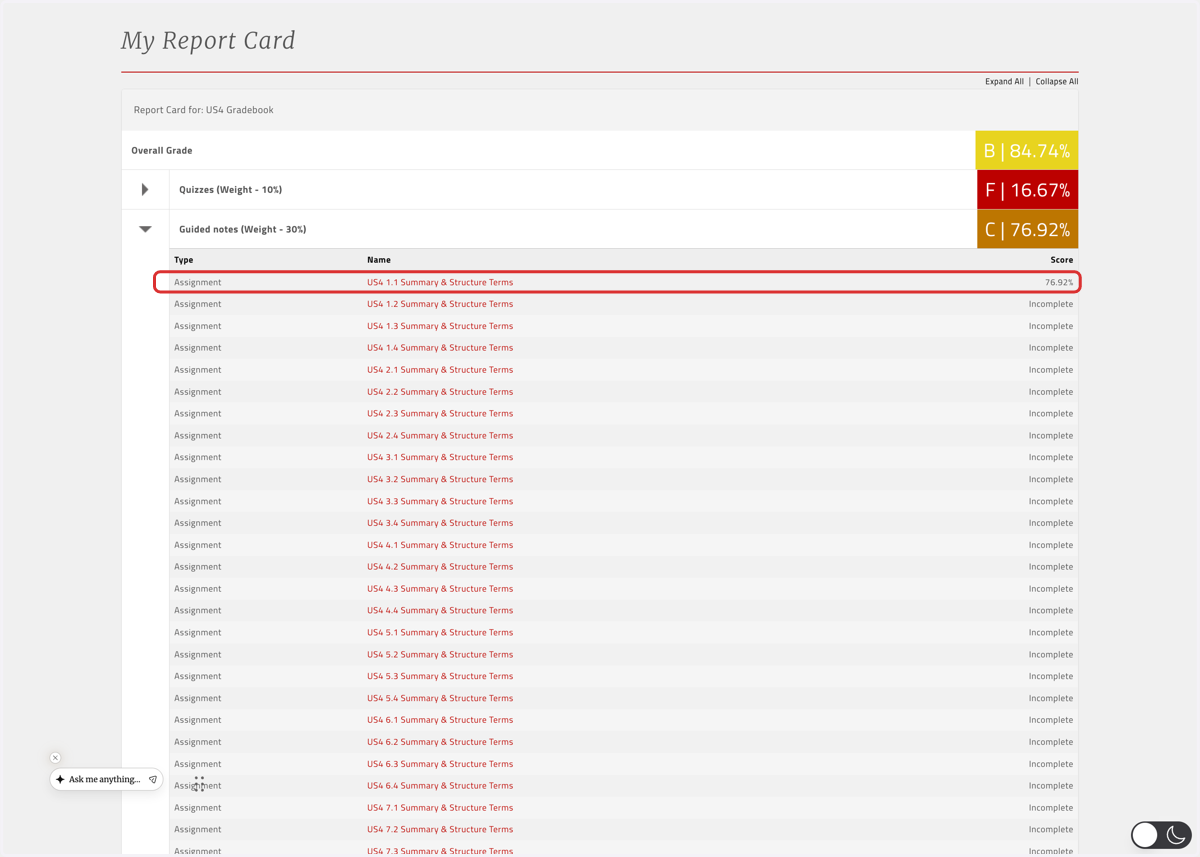Open US4 4.4 Summary & Structure Terms
Viewport: 1200px width, 857px height.
tap(440, 610)
